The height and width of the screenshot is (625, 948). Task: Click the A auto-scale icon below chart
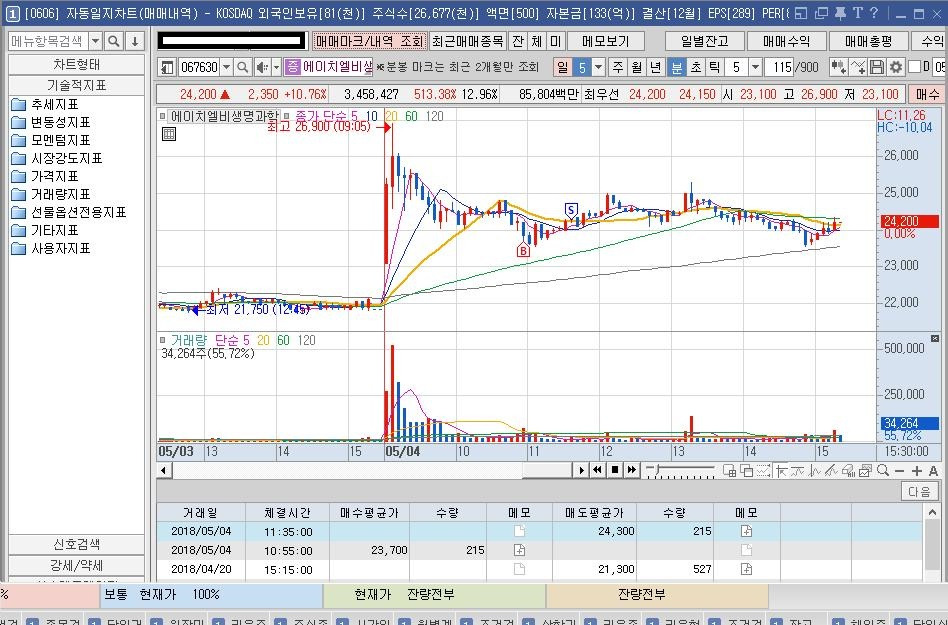point(933,471)
